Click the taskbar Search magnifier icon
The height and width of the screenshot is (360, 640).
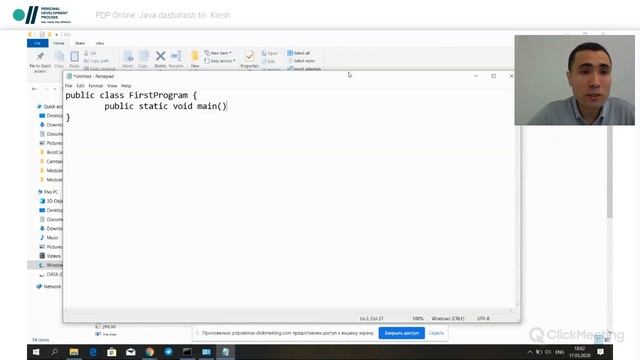(x=55, y=352)
